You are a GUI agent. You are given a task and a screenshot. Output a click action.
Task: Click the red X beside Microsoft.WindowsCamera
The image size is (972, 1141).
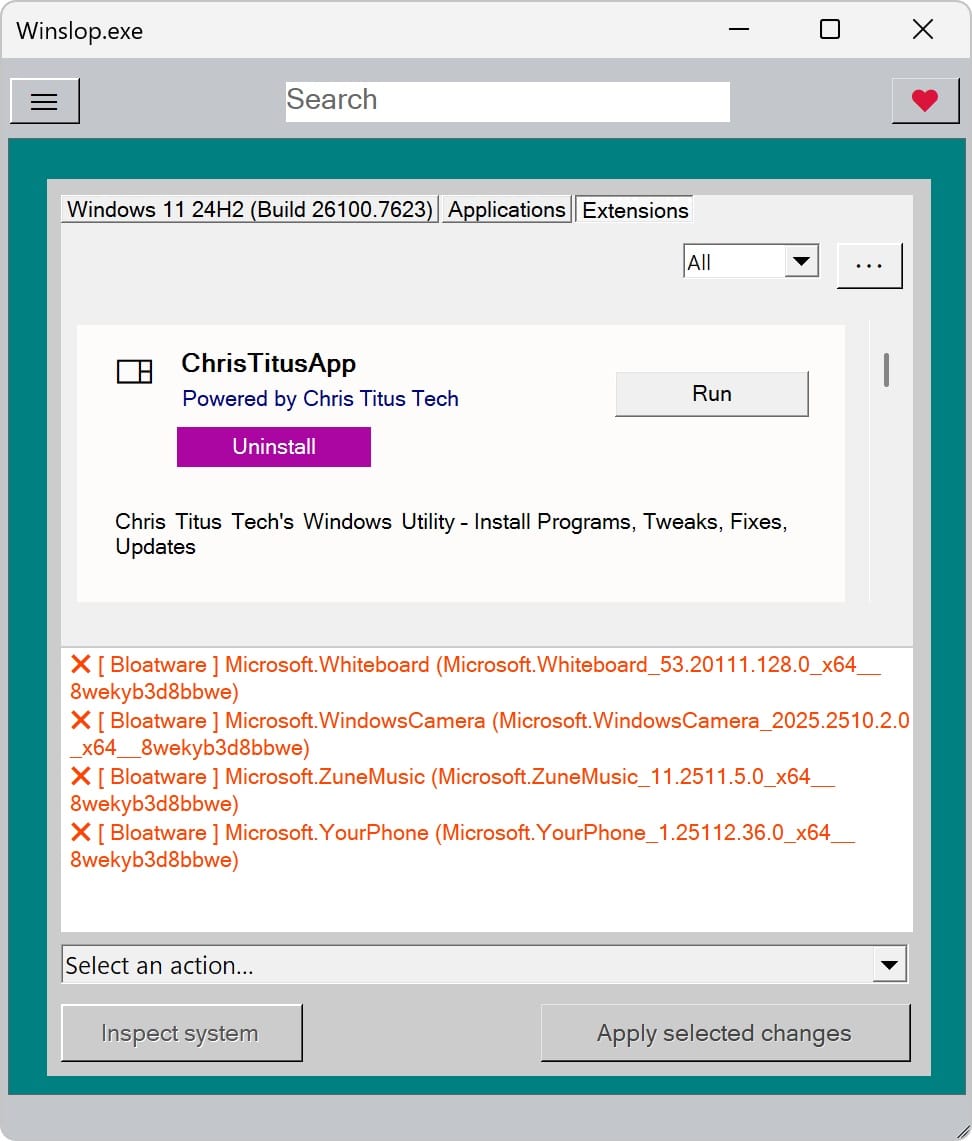coord(81,720)
